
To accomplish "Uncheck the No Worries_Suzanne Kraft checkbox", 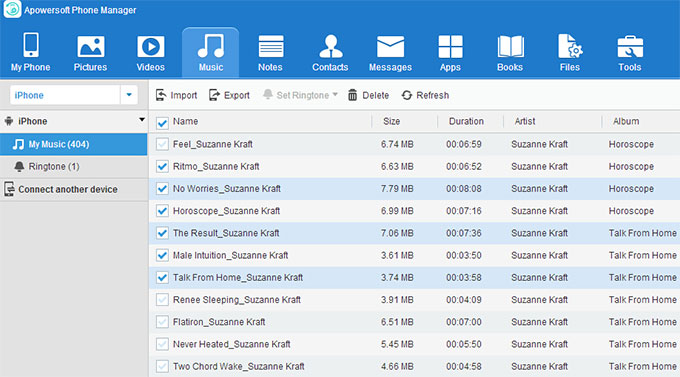I will point(162,189).
